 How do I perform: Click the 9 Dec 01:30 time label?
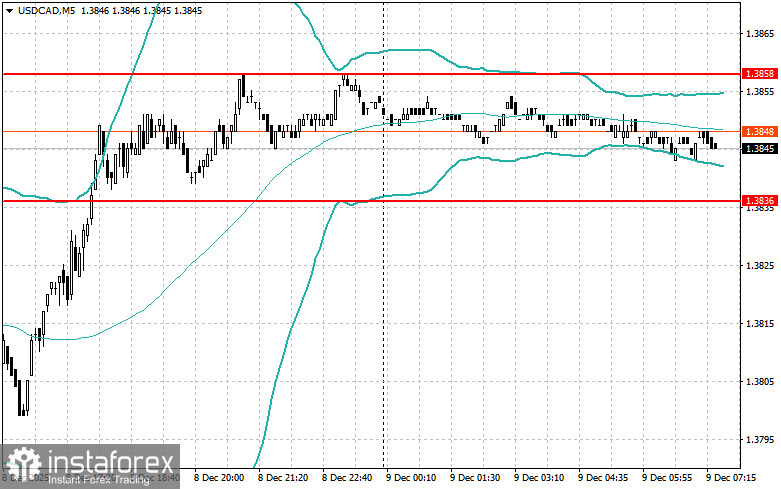point(475,478)
